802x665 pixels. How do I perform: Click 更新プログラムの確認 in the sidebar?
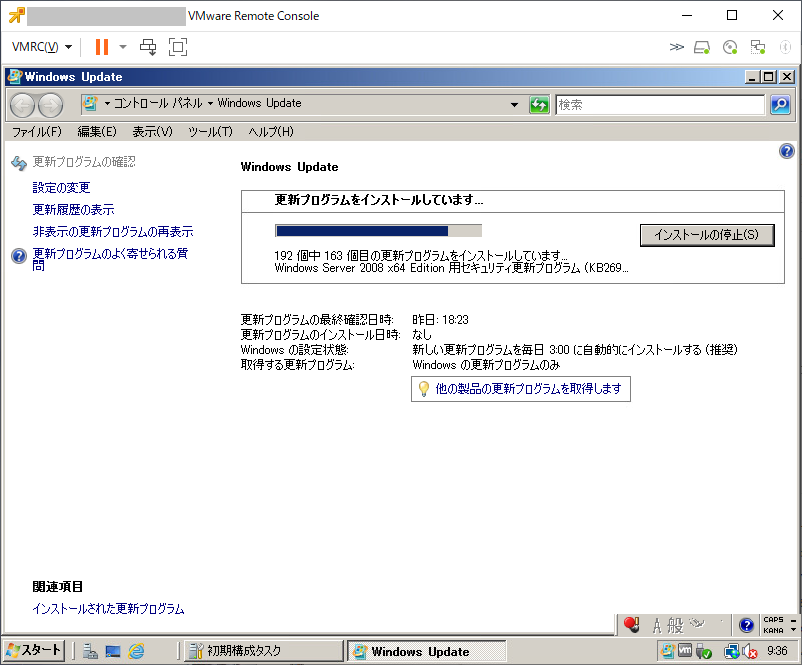coord(84,162)
